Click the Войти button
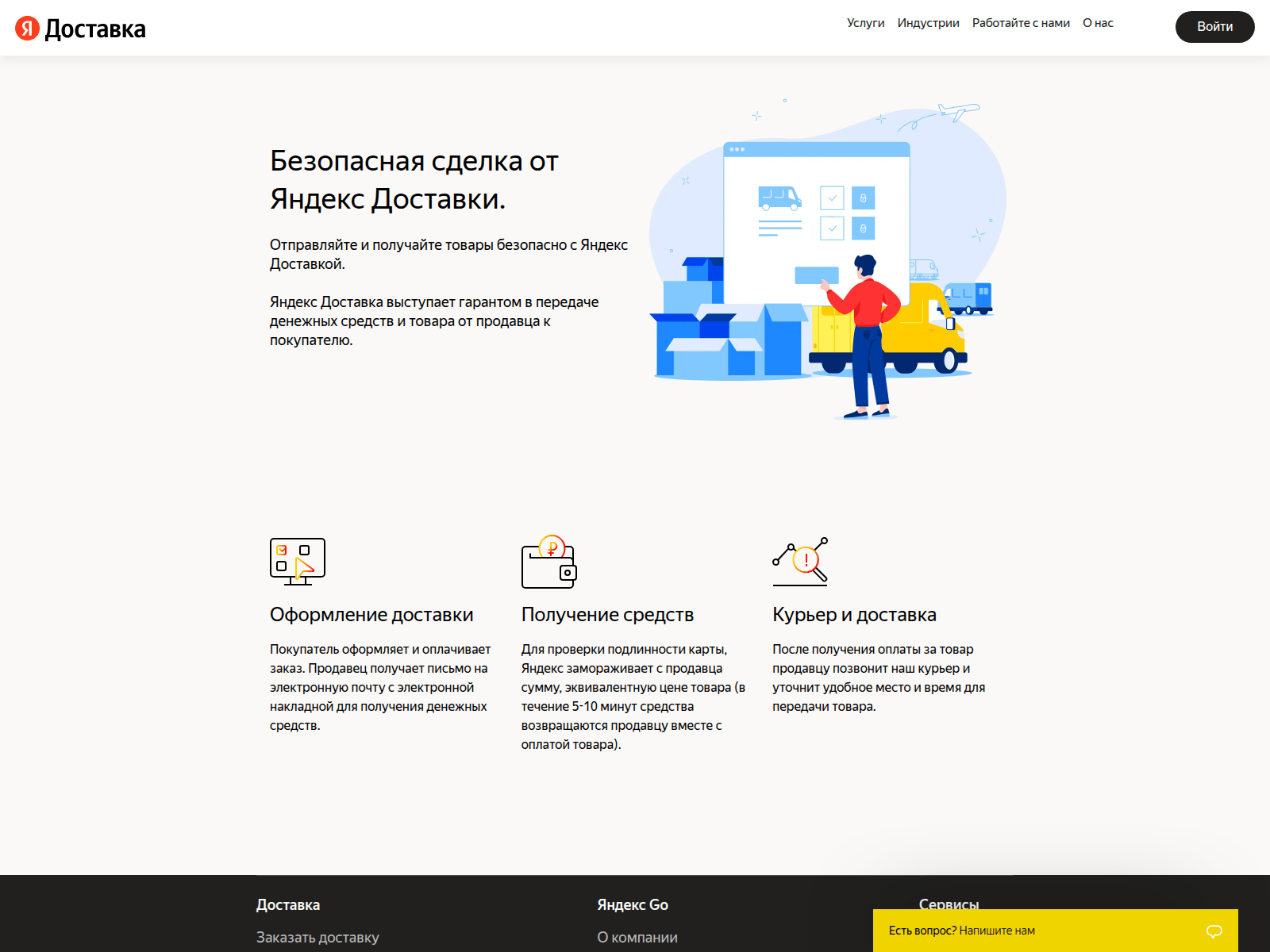The image size is (1270, 952). 1214,27
